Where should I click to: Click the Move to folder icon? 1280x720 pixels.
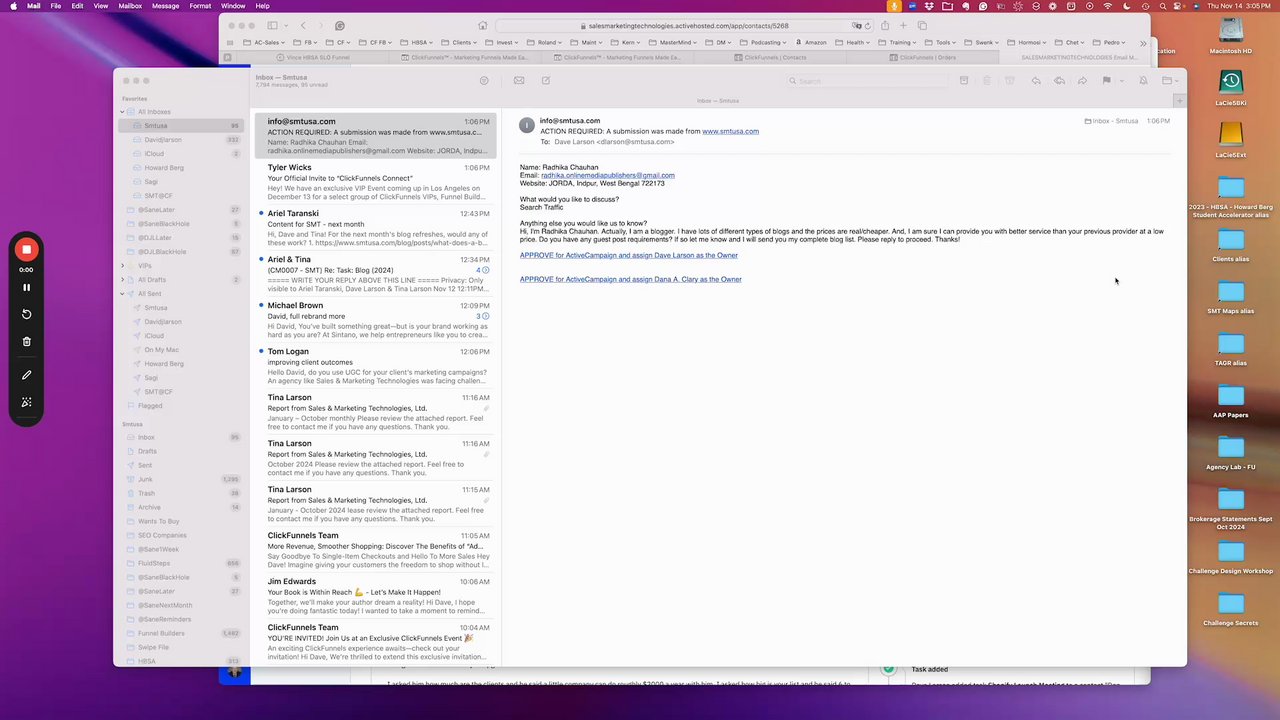(1166, 80)
